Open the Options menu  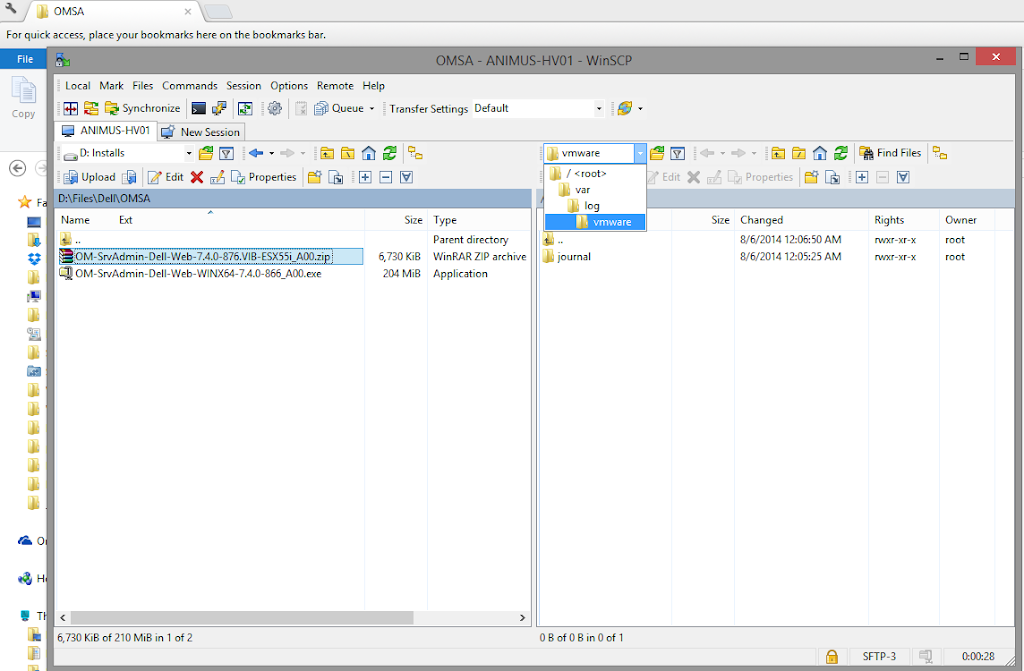click(289, 86)
